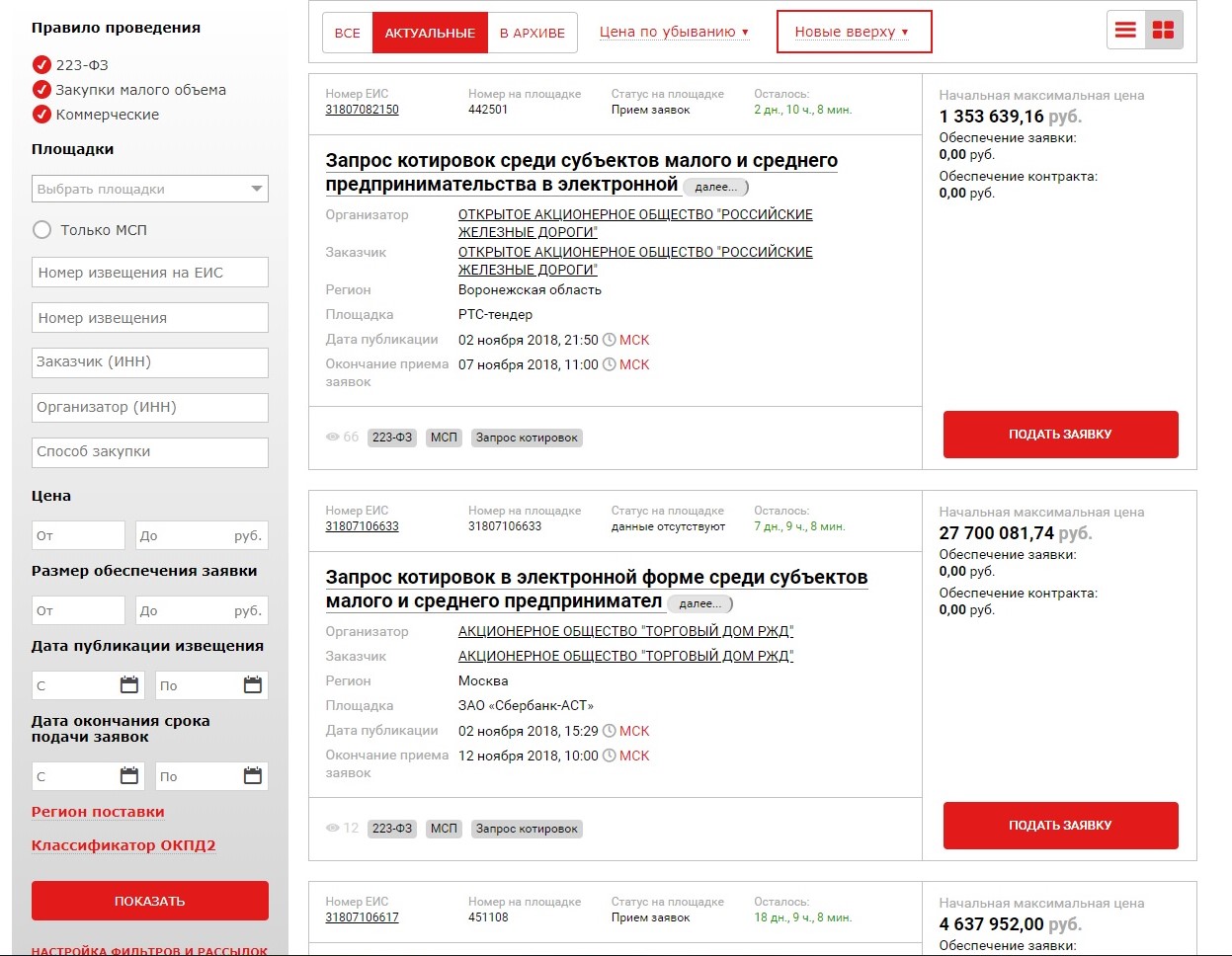Open Цена по убыванию sort dropdown
The width and height of the screenshot is (1232, 956).
[x=674, y=32]
